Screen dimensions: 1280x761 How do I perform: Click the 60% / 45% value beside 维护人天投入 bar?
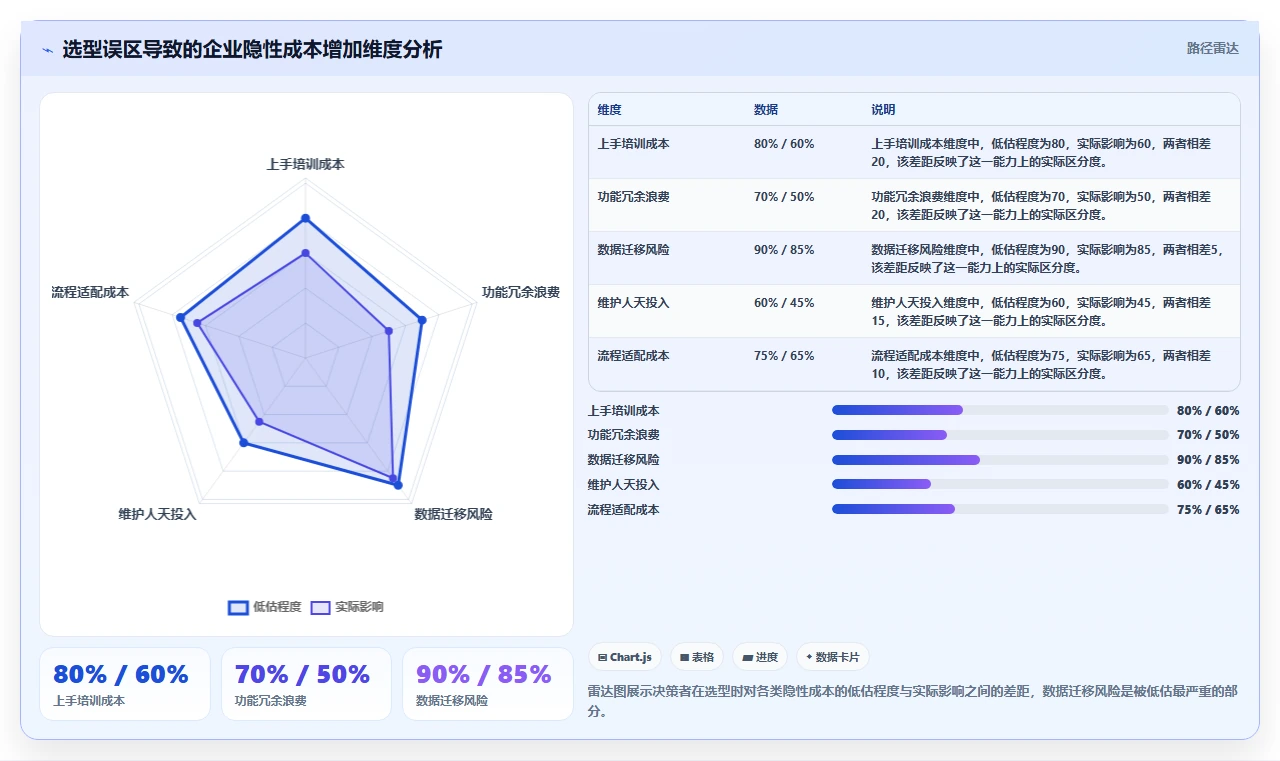click(1208, 485)
